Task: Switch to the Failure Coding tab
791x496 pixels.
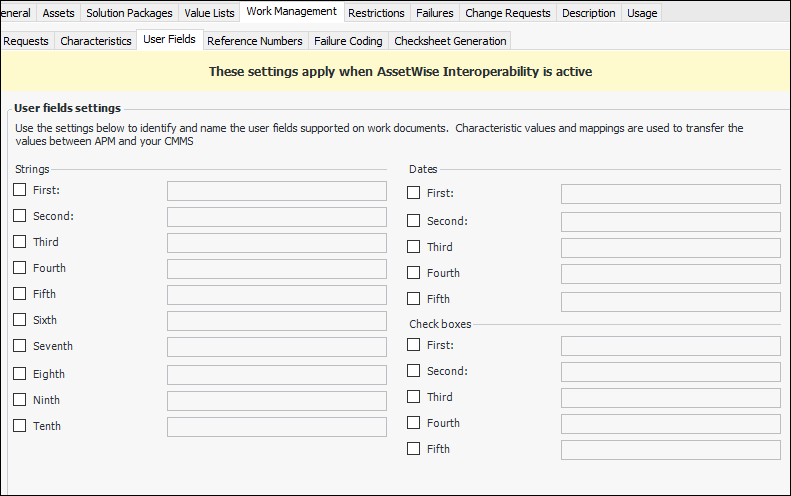Action: (x=348, y=41)
